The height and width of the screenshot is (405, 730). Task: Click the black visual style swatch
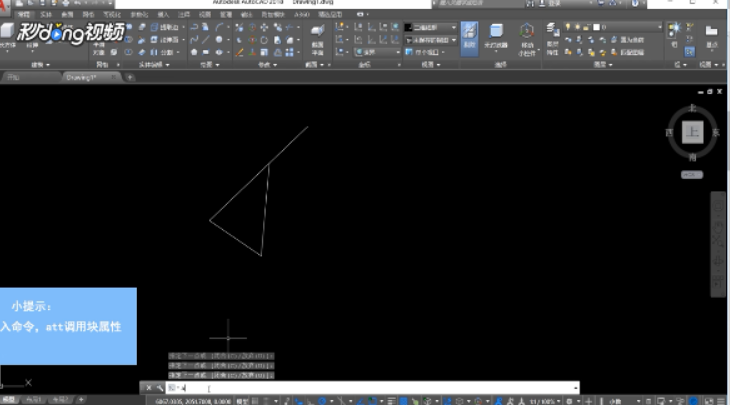pyautogui.click(x=408, y=27)
